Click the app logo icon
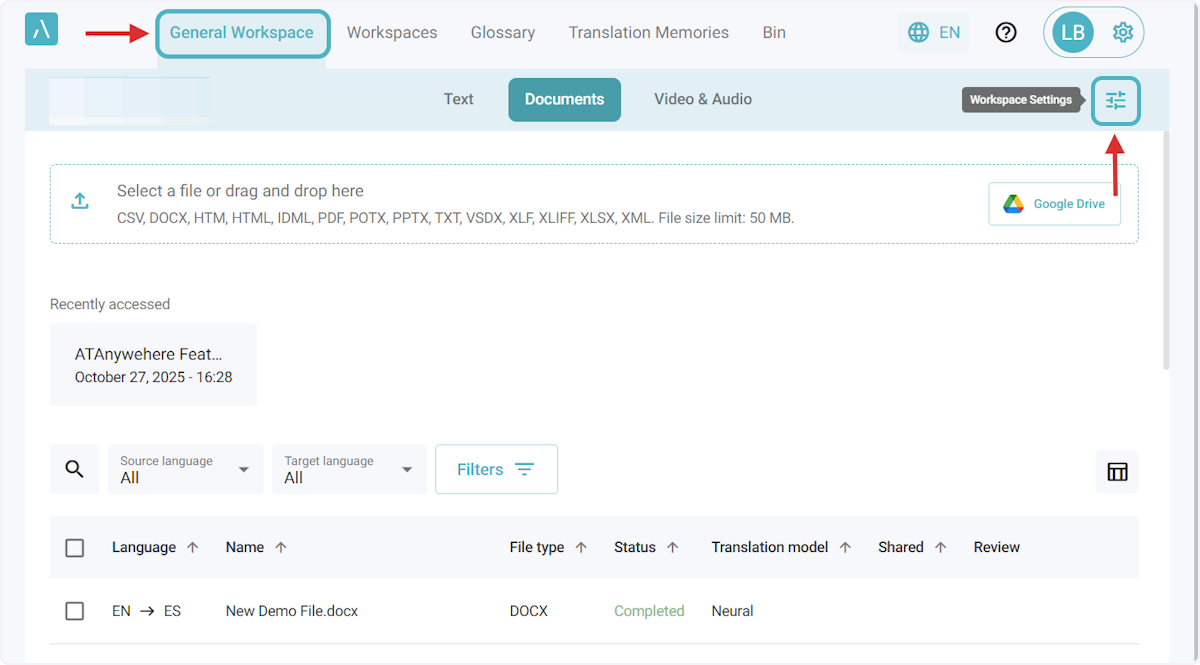The height and width of the screenshot is (665, 1200). pyautogui.click(x=41, y=30)
